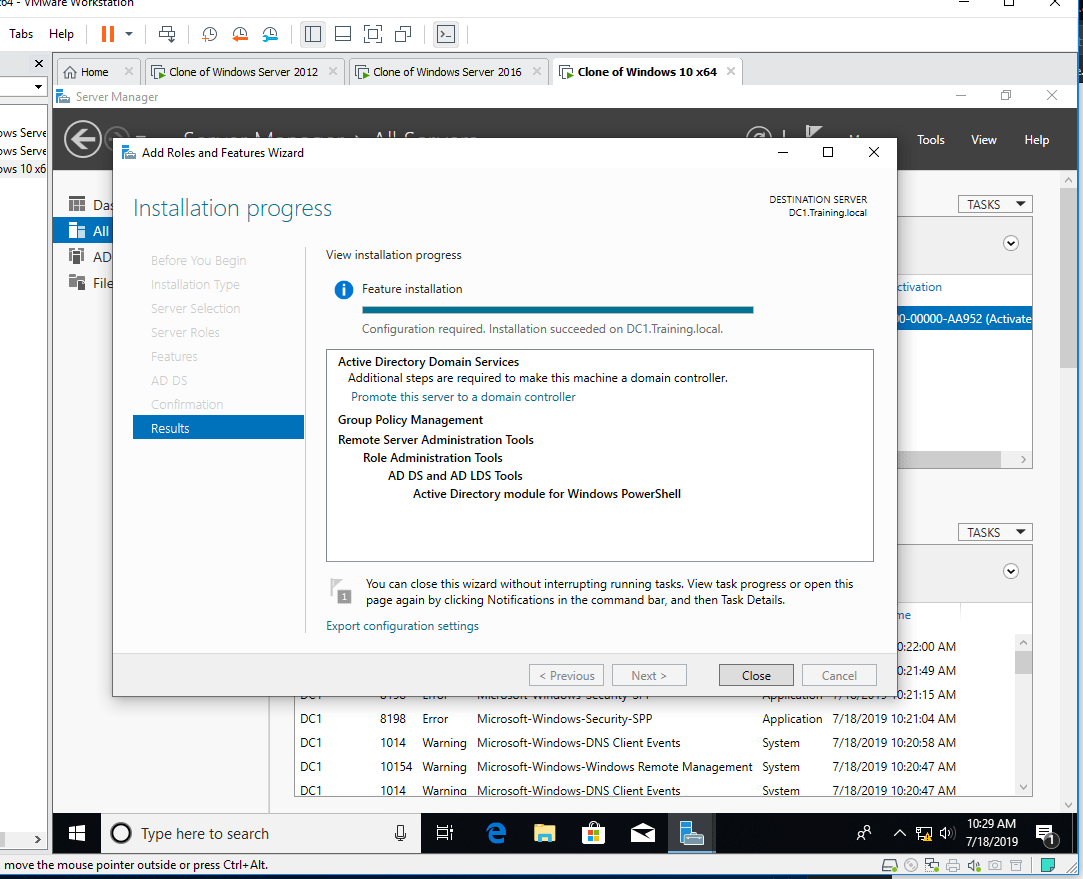This screenshot has height=879, width=1083.
Task: Open Mail app from taskbar
Action: (x=643, y=833)
